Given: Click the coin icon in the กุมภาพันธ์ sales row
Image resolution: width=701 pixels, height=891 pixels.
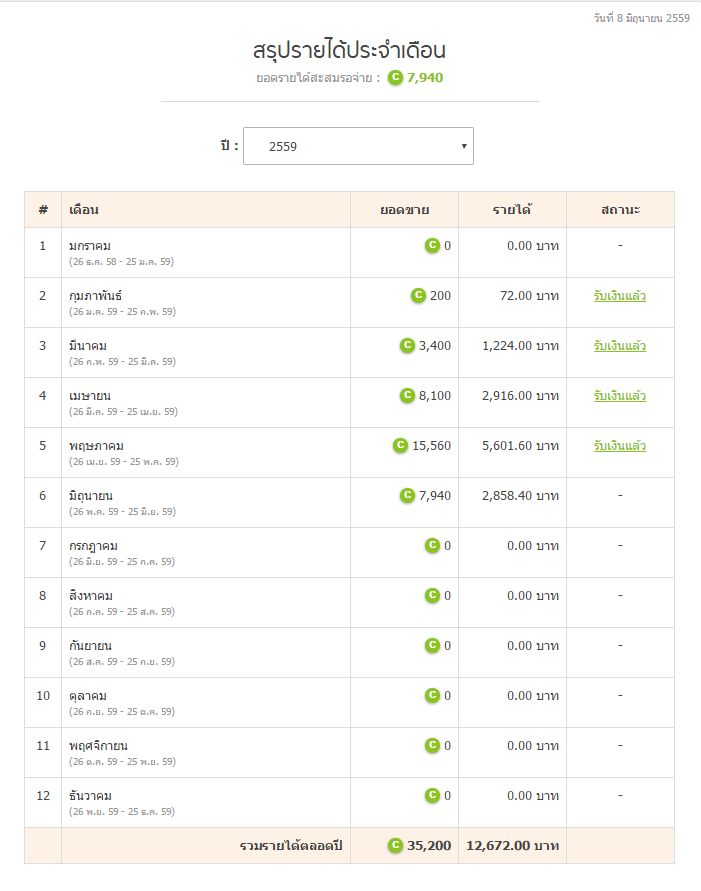Looking at the screenshot, I should [419, 296].
